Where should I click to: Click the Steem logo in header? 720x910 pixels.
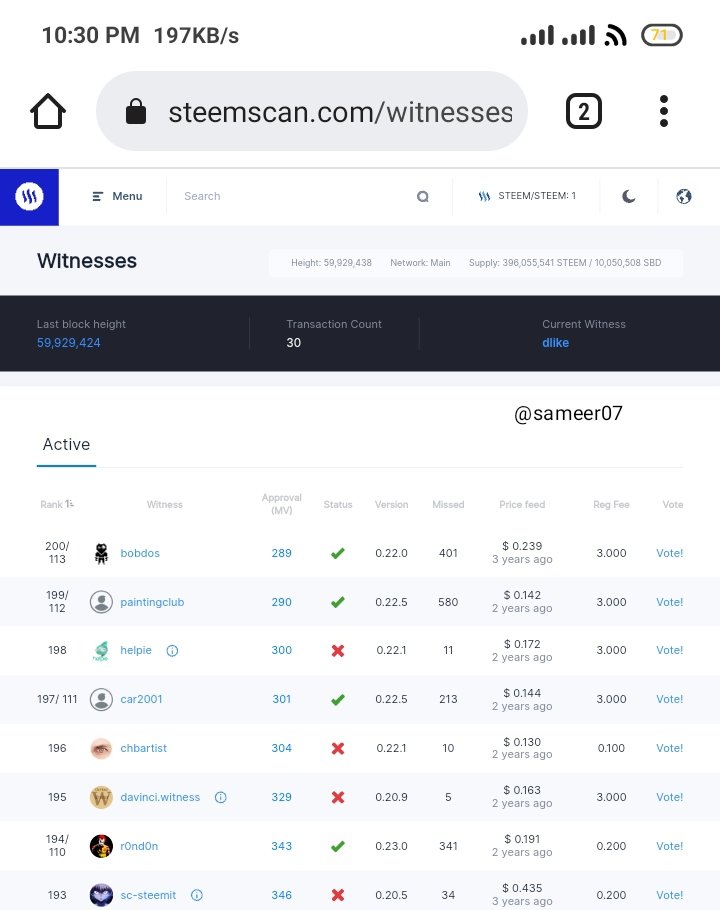click(x=29, y=197)
